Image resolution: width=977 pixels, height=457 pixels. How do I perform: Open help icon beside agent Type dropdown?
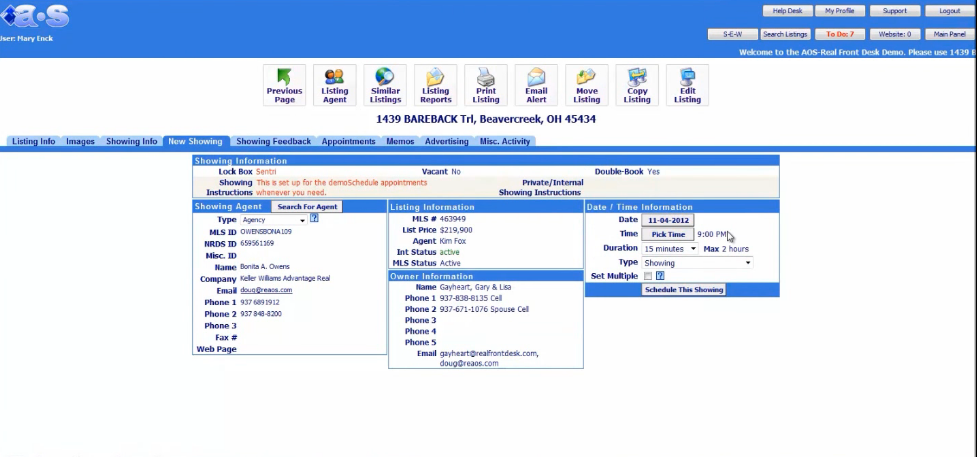[x=314, y=218]
